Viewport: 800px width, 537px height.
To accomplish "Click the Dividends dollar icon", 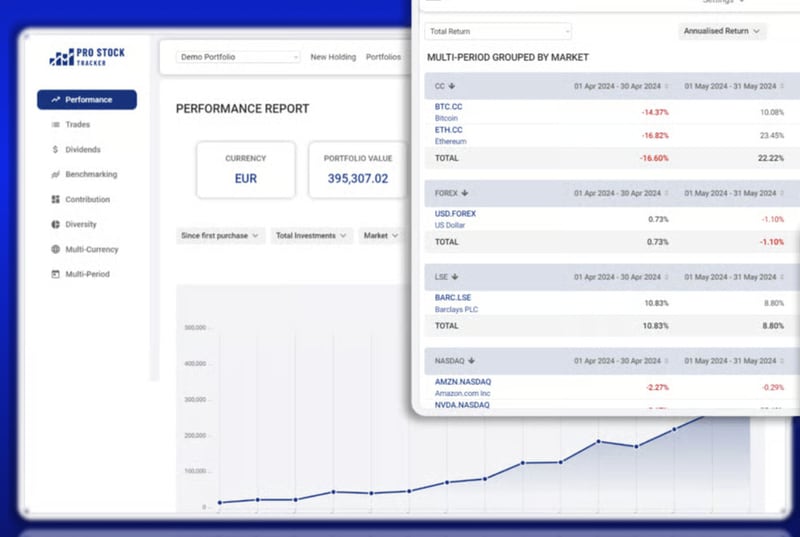I will (56, 150).
